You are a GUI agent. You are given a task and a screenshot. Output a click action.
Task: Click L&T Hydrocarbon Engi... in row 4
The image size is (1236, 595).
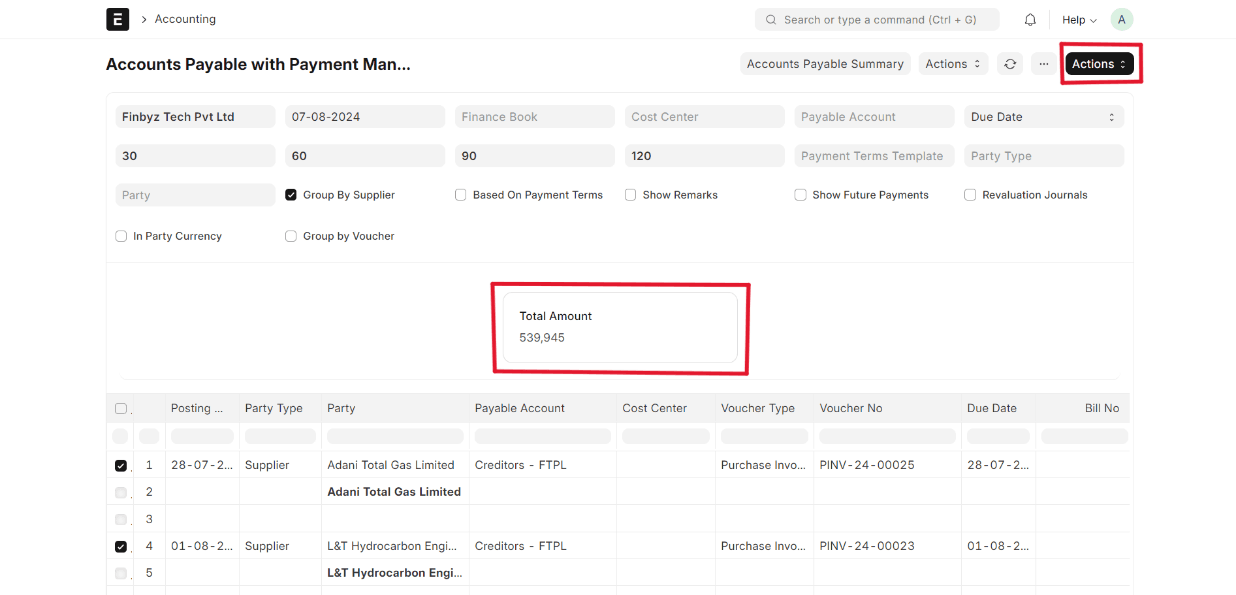[392, 546]
